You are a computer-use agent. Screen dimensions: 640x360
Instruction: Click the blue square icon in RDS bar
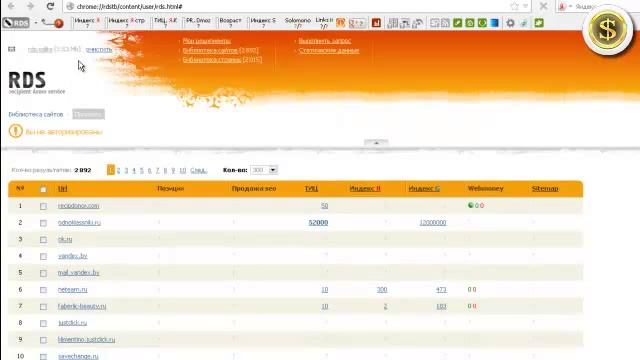tap(495, 23)
